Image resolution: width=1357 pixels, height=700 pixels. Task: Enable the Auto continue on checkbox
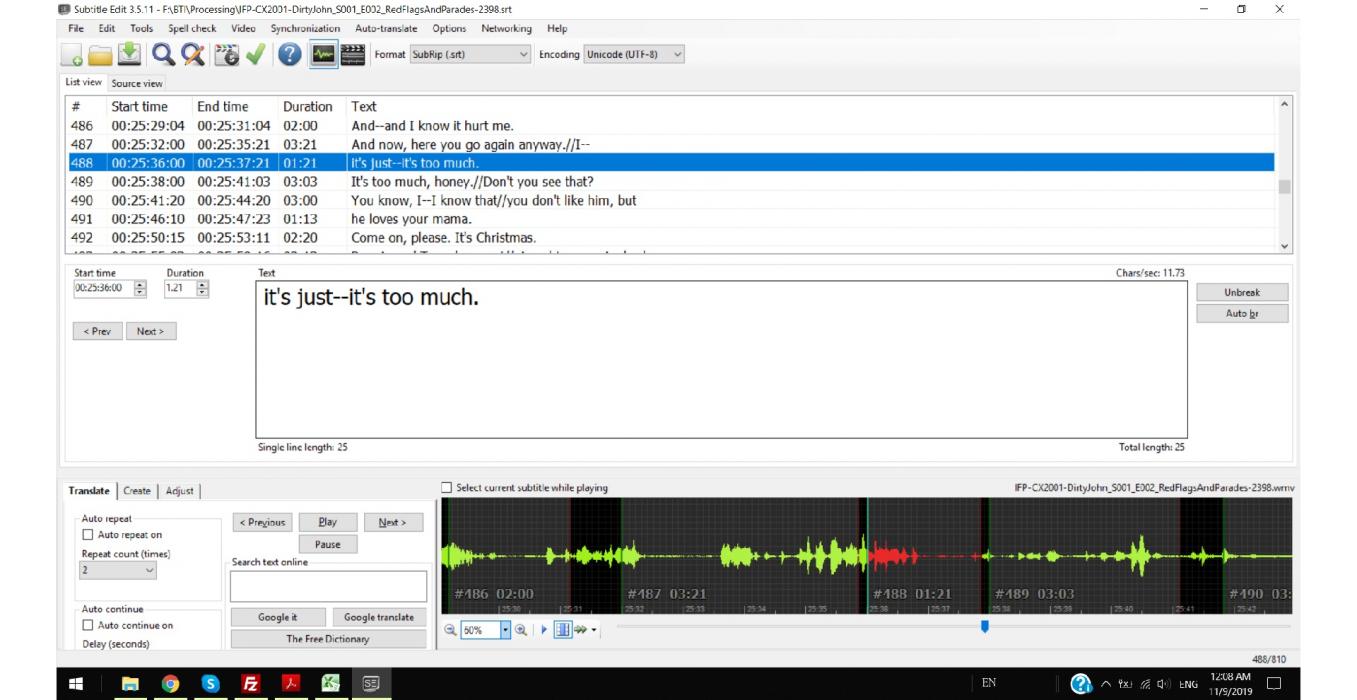88,626
